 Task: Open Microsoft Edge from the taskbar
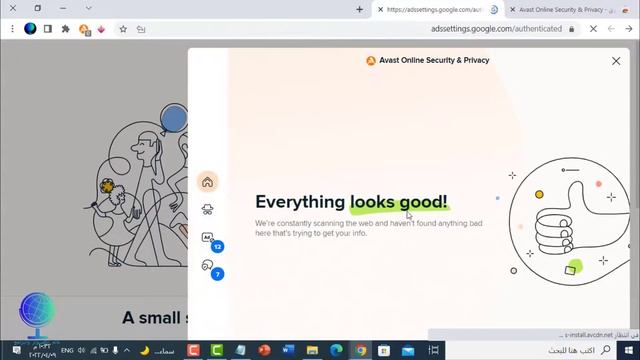[x=336, y=350]
